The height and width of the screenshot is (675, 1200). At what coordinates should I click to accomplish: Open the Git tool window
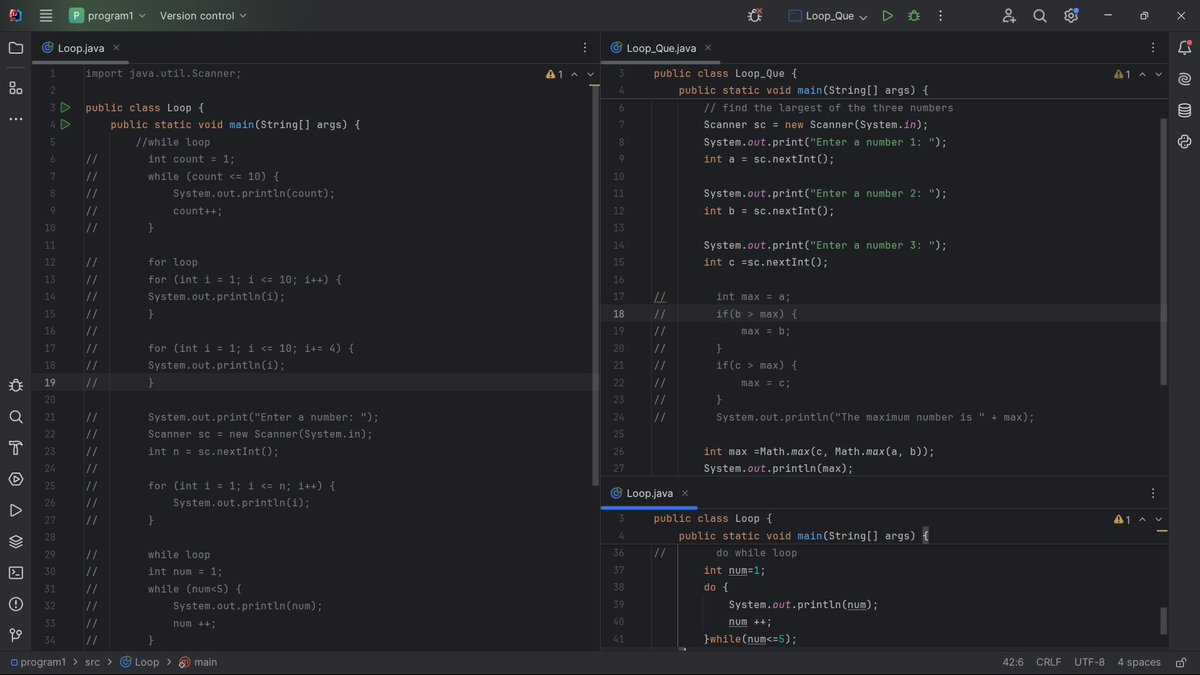15,635
